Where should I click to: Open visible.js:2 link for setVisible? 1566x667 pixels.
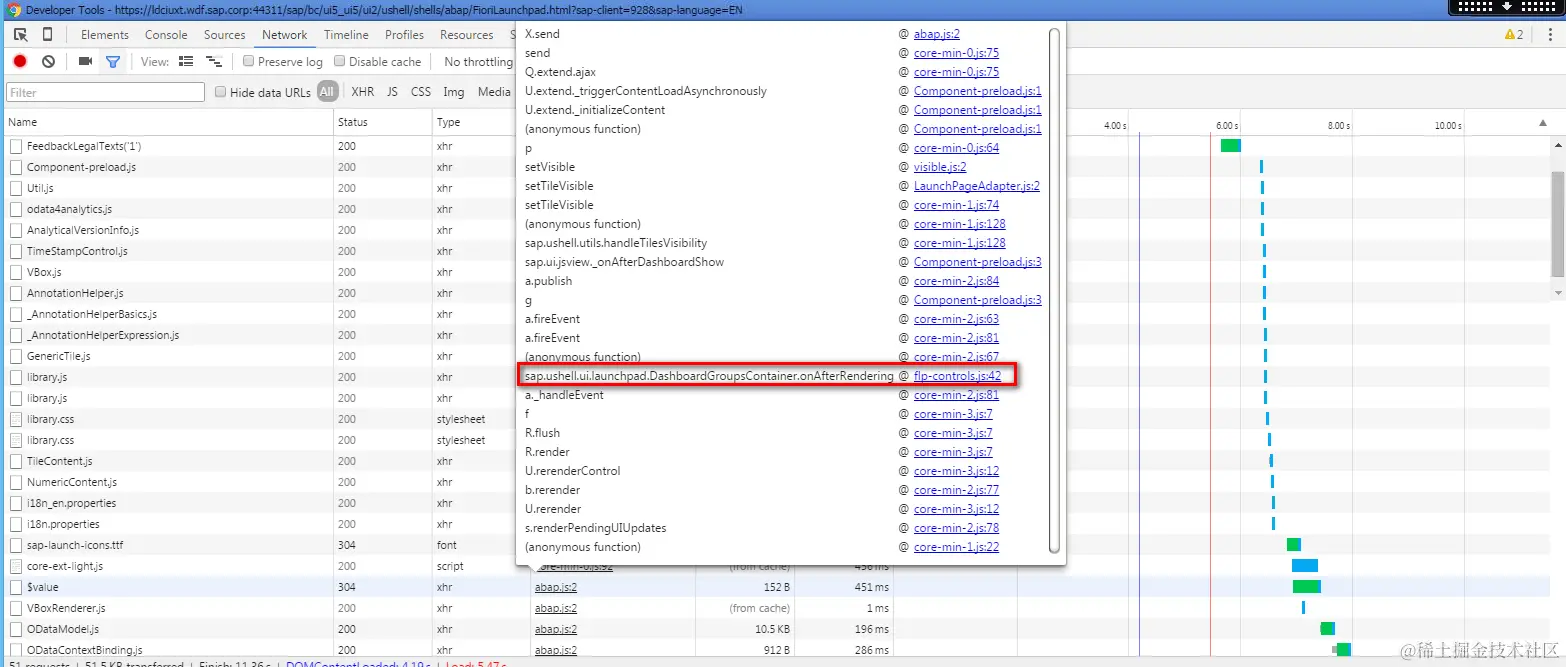[940, 167]
